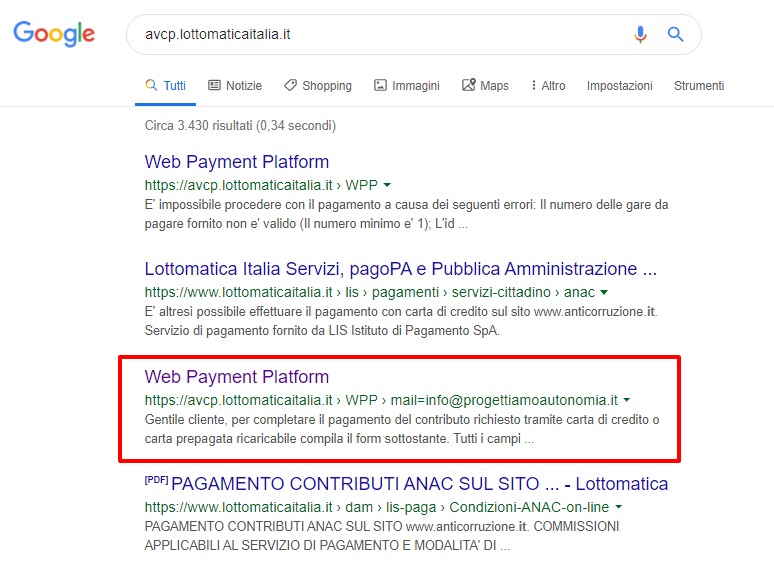Click snippet starting E' altresì possibile effettuare

[x=401, y=321]
